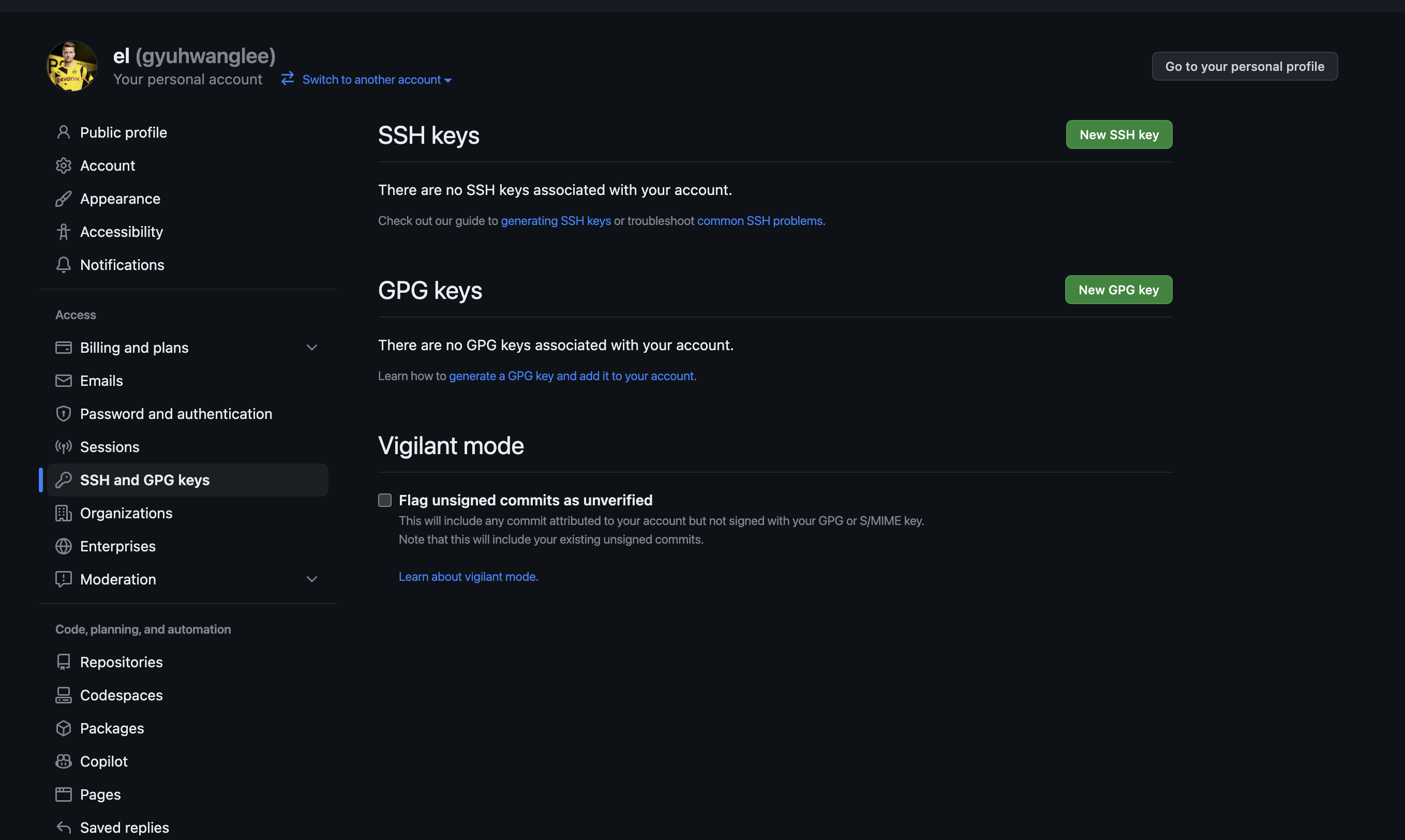Click the gear icon beside Account
The width and height of the screenshot is (1405, 840).
[64, 166]
